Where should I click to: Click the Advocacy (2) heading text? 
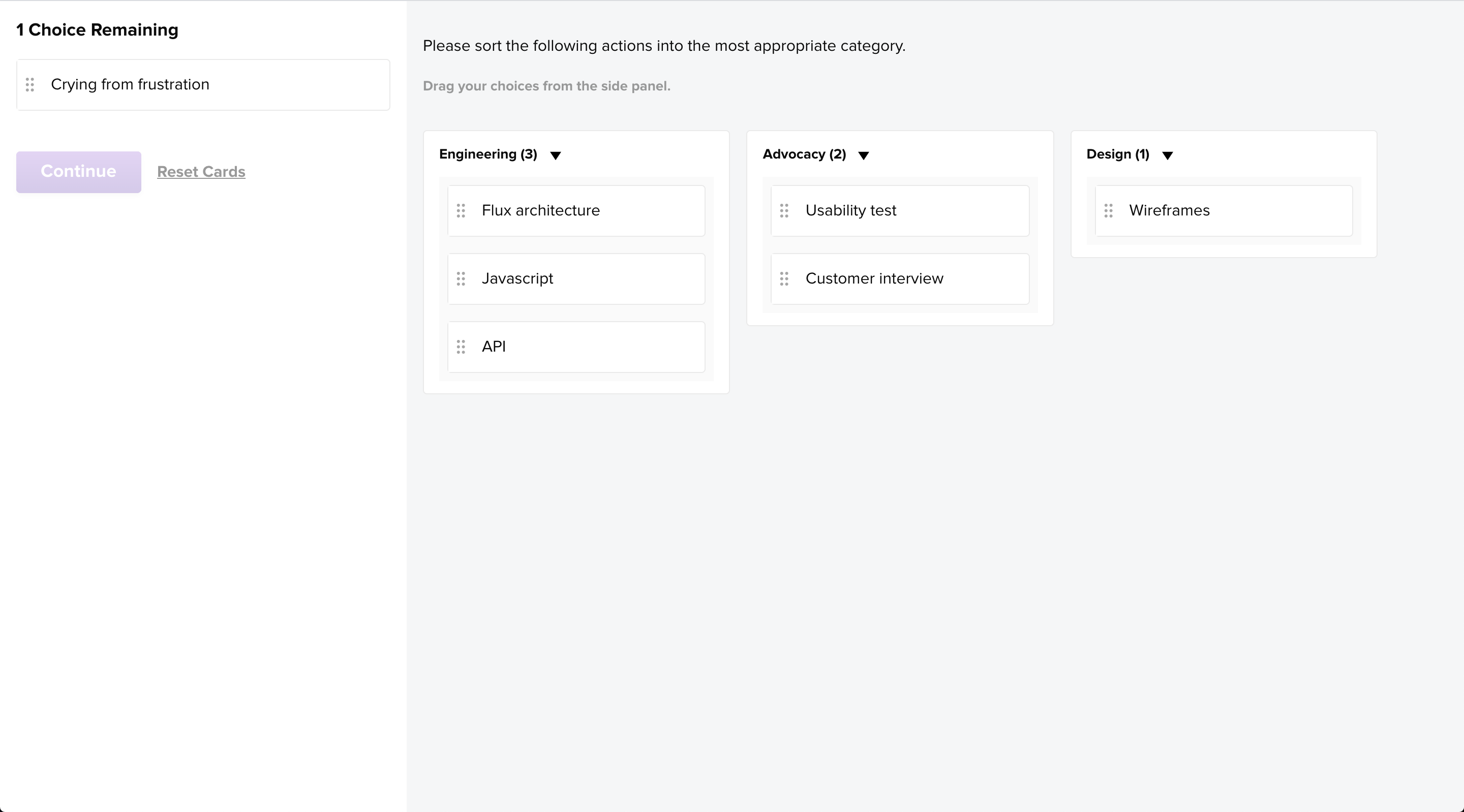point(804,154)
